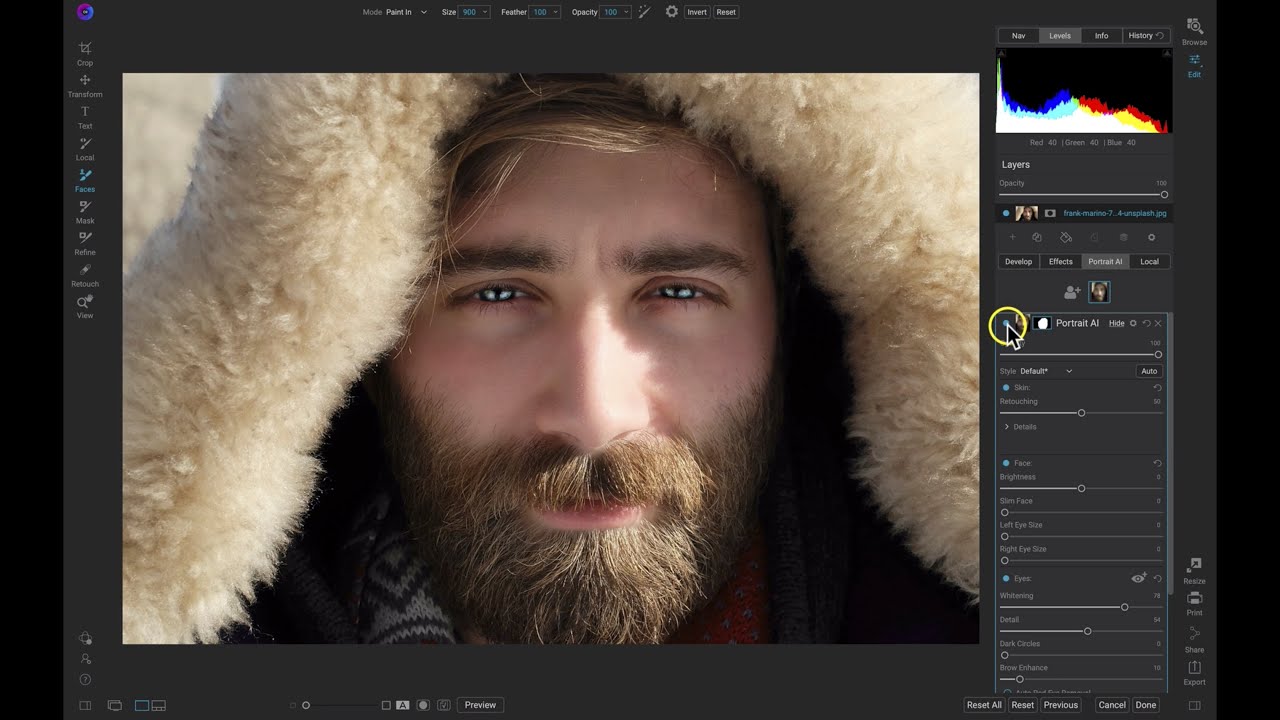Click the Hide link in Portrait AI
This screenshot has height=720, width=1280.
(x=1116, y=323)
